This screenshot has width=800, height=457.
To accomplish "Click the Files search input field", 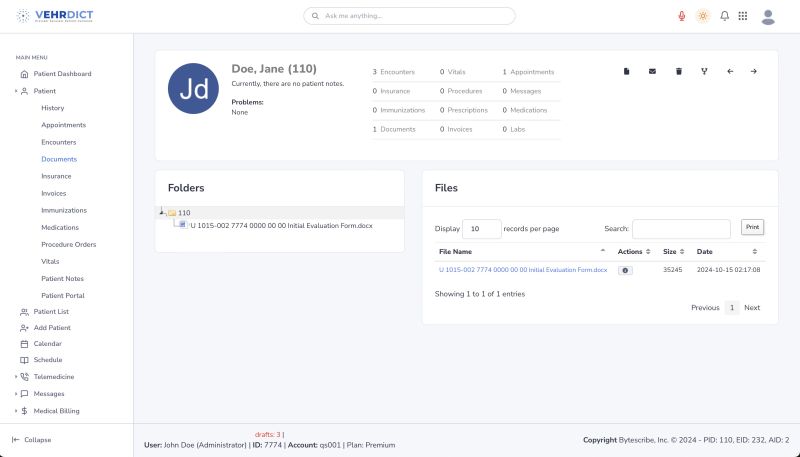I will 681,229.
